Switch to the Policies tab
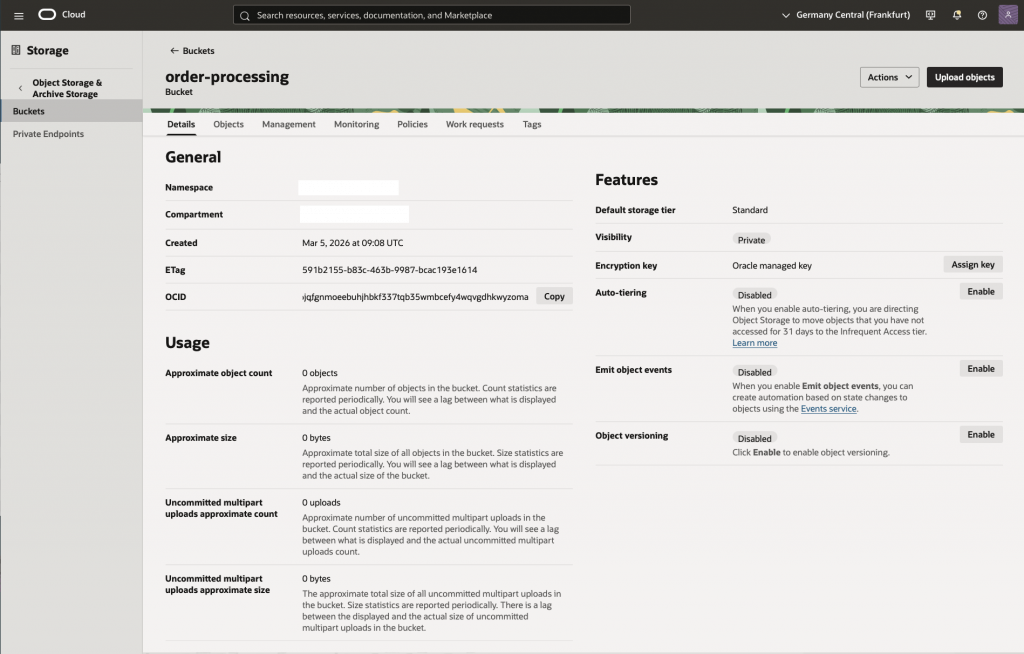This screenshot has height=654, width=1024. pyautogui.click(x=412, y=124)
